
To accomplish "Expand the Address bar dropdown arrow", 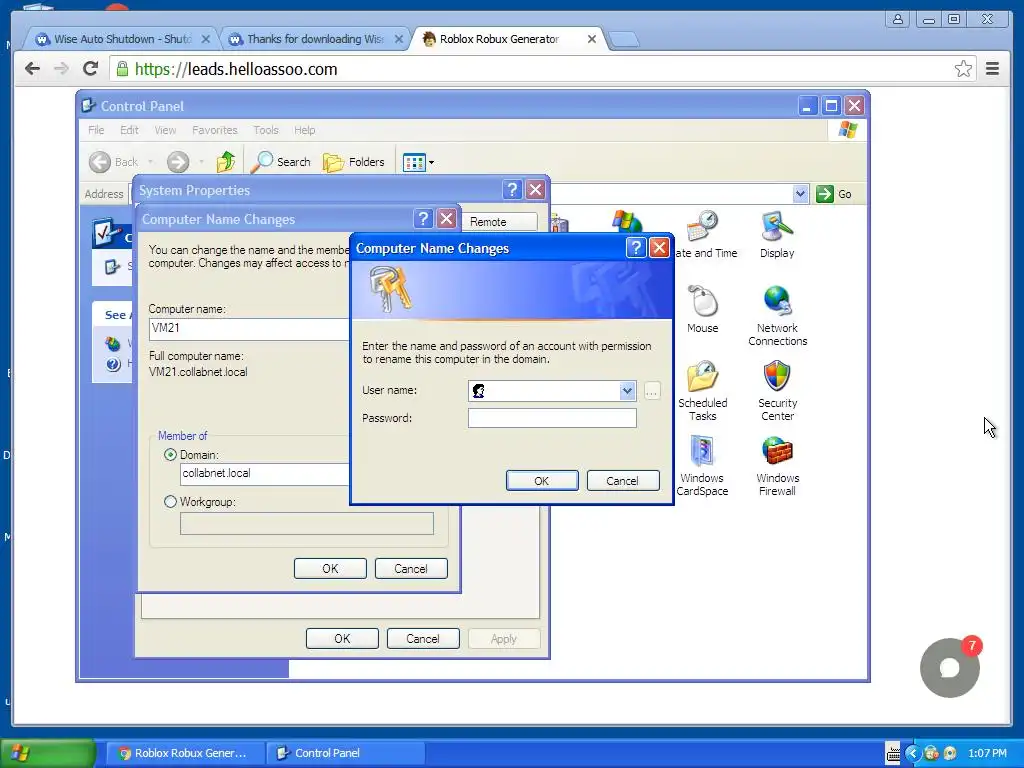I will (x=800, y=194).
